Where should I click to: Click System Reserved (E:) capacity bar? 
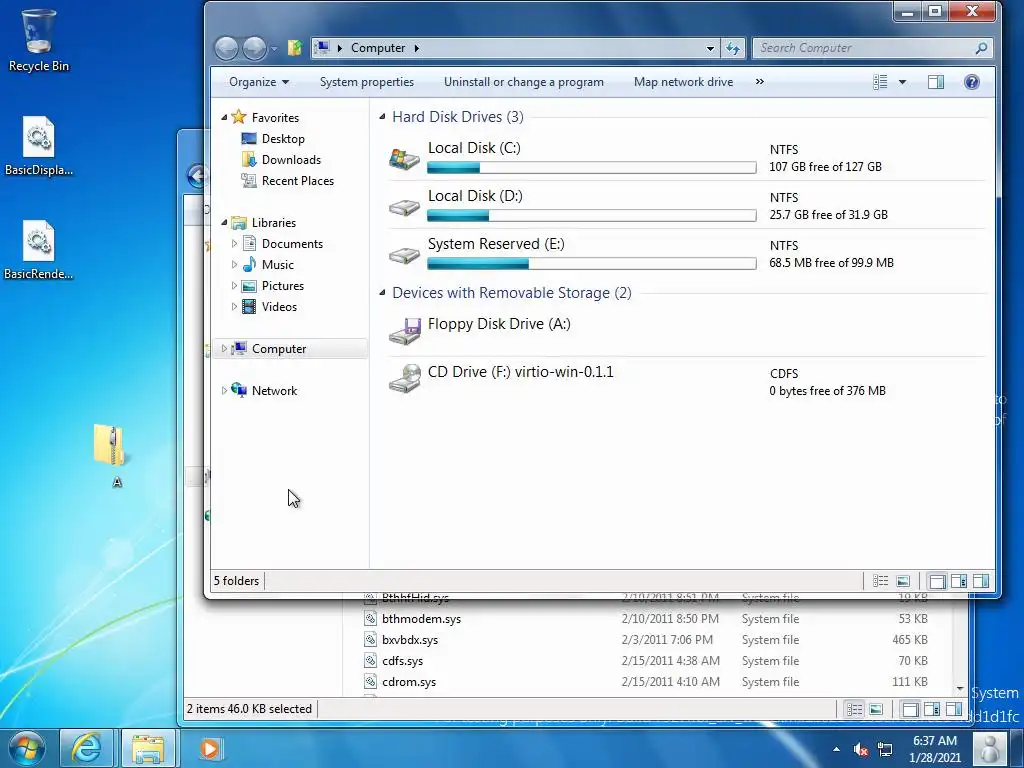(592, 264)
